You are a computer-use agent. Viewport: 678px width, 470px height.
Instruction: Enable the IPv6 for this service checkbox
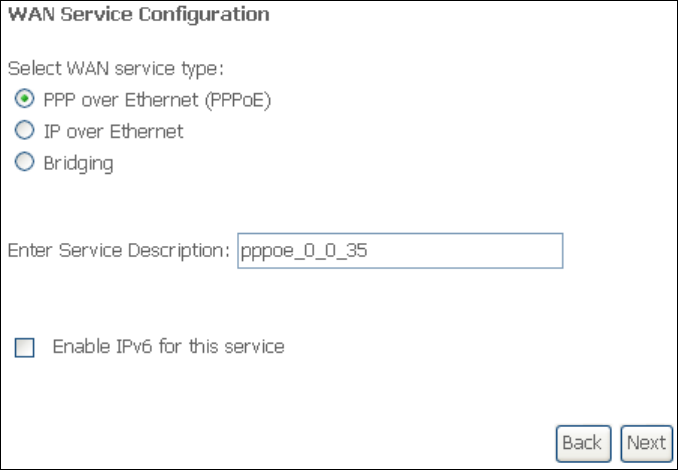[25, 348]
